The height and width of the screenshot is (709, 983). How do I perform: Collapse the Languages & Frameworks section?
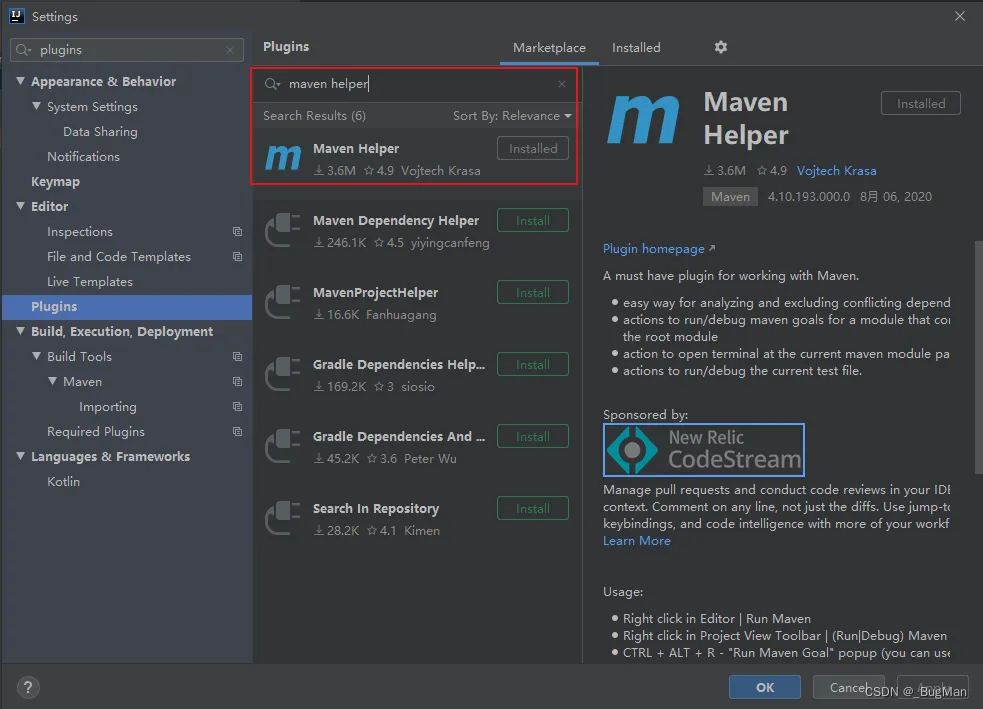(21, 456)
